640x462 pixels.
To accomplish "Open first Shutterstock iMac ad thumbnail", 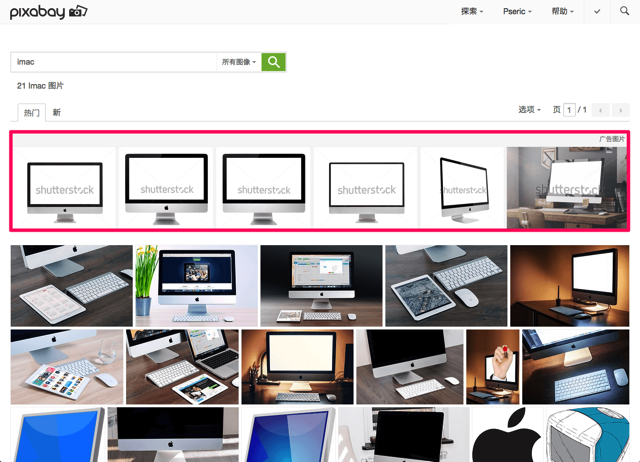I will (x=65, y=187).
